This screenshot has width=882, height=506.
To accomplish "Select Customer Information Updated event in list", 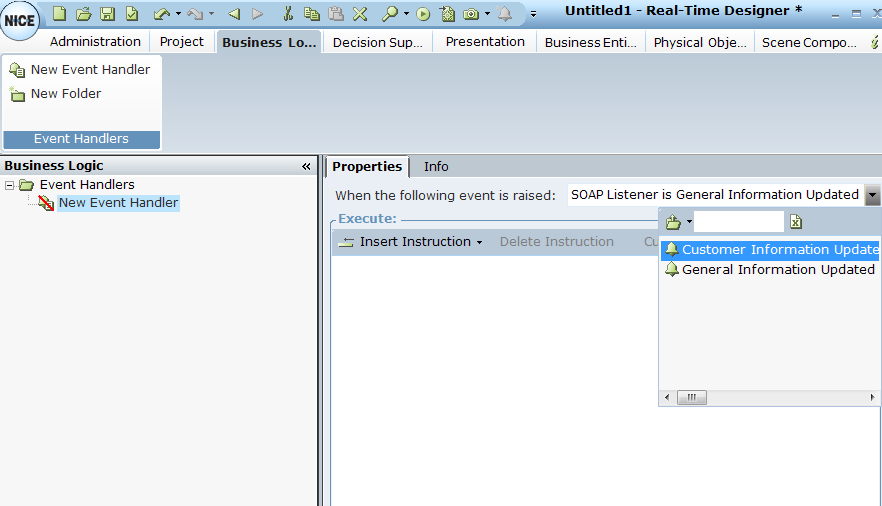I will click(778, 250).
